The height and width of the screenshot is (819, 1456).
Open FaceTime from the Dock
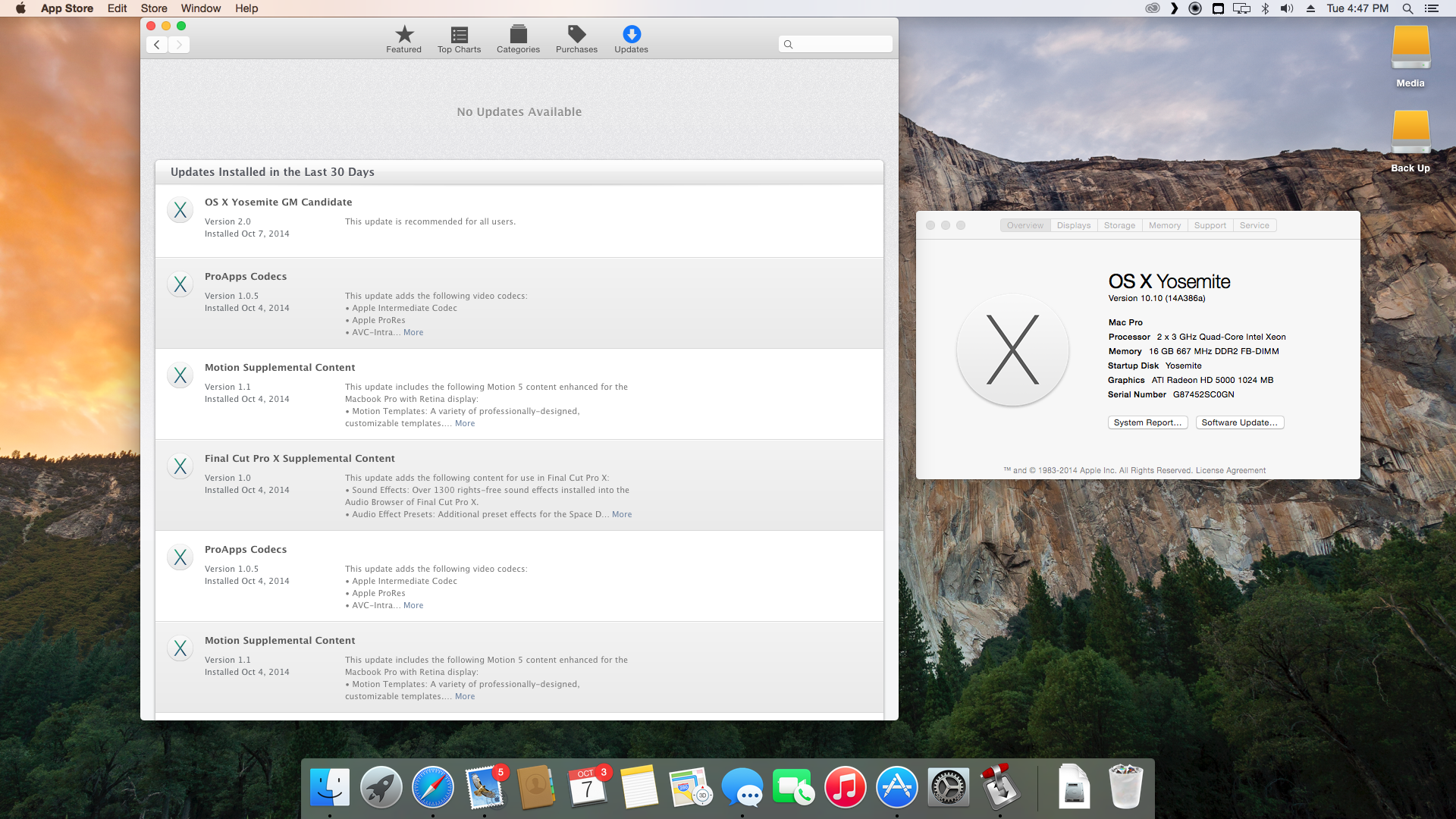pyautogui.click(x=794, y=787)
